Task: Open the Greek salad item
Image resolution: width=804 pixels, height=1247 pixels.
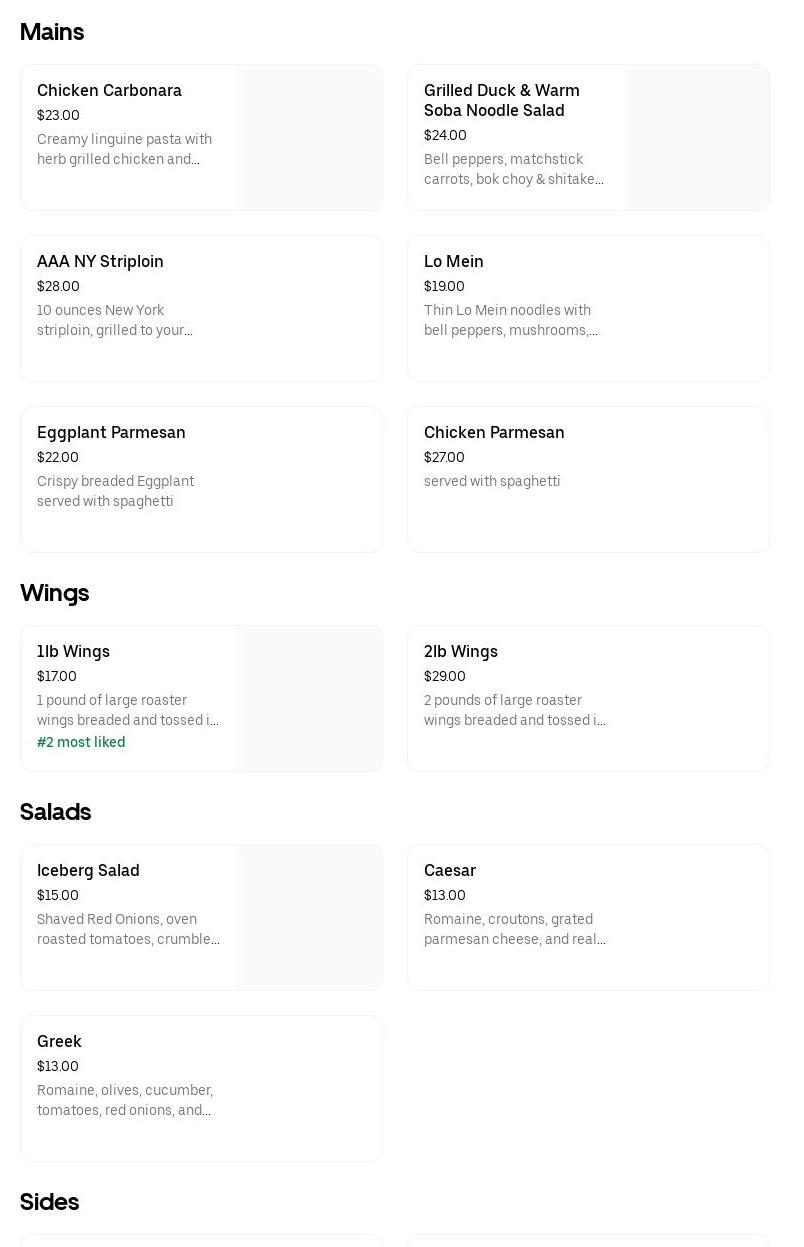Action: (x=59, y=1042)
